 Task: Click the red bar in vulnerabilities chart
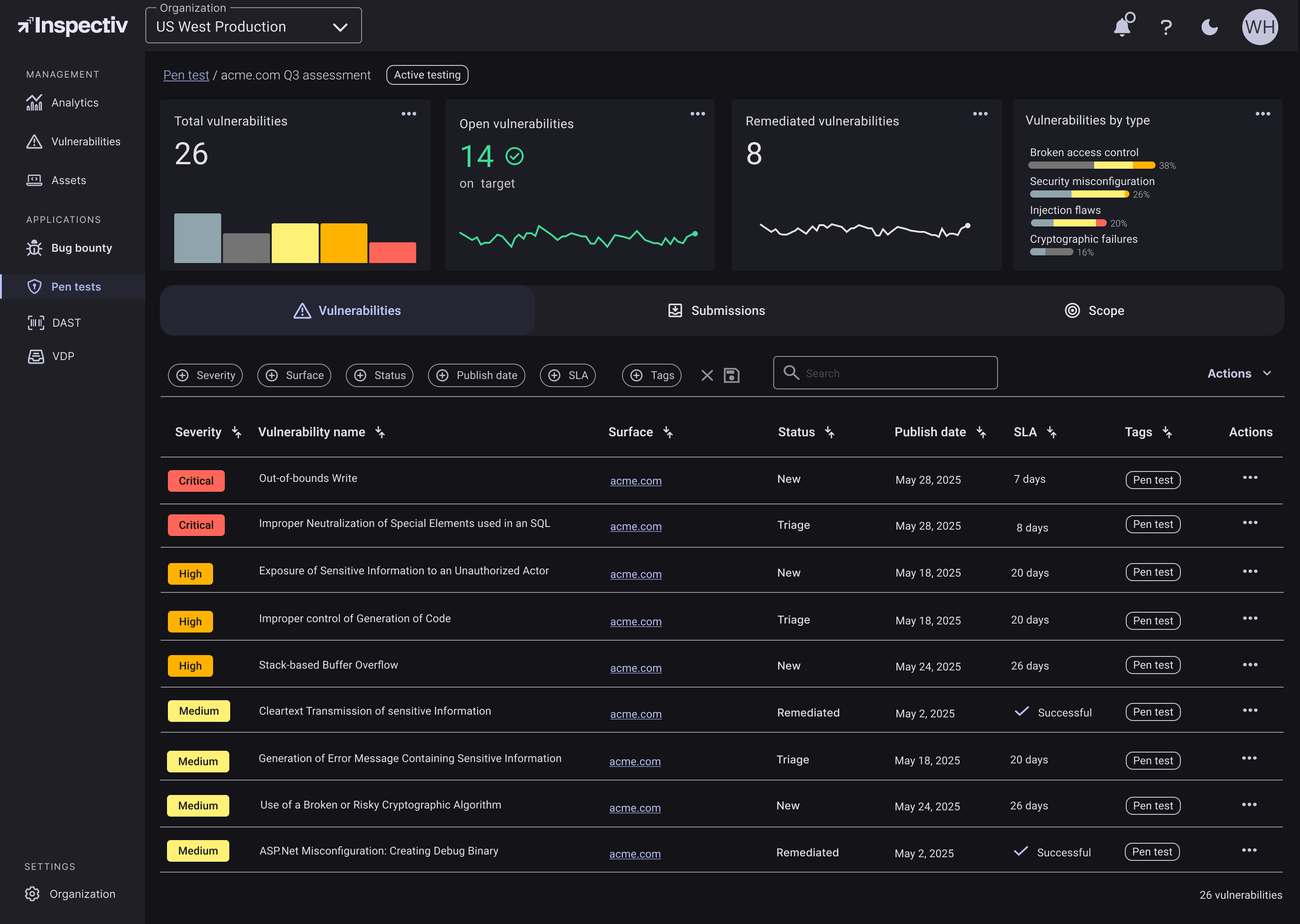pos(392,252)
